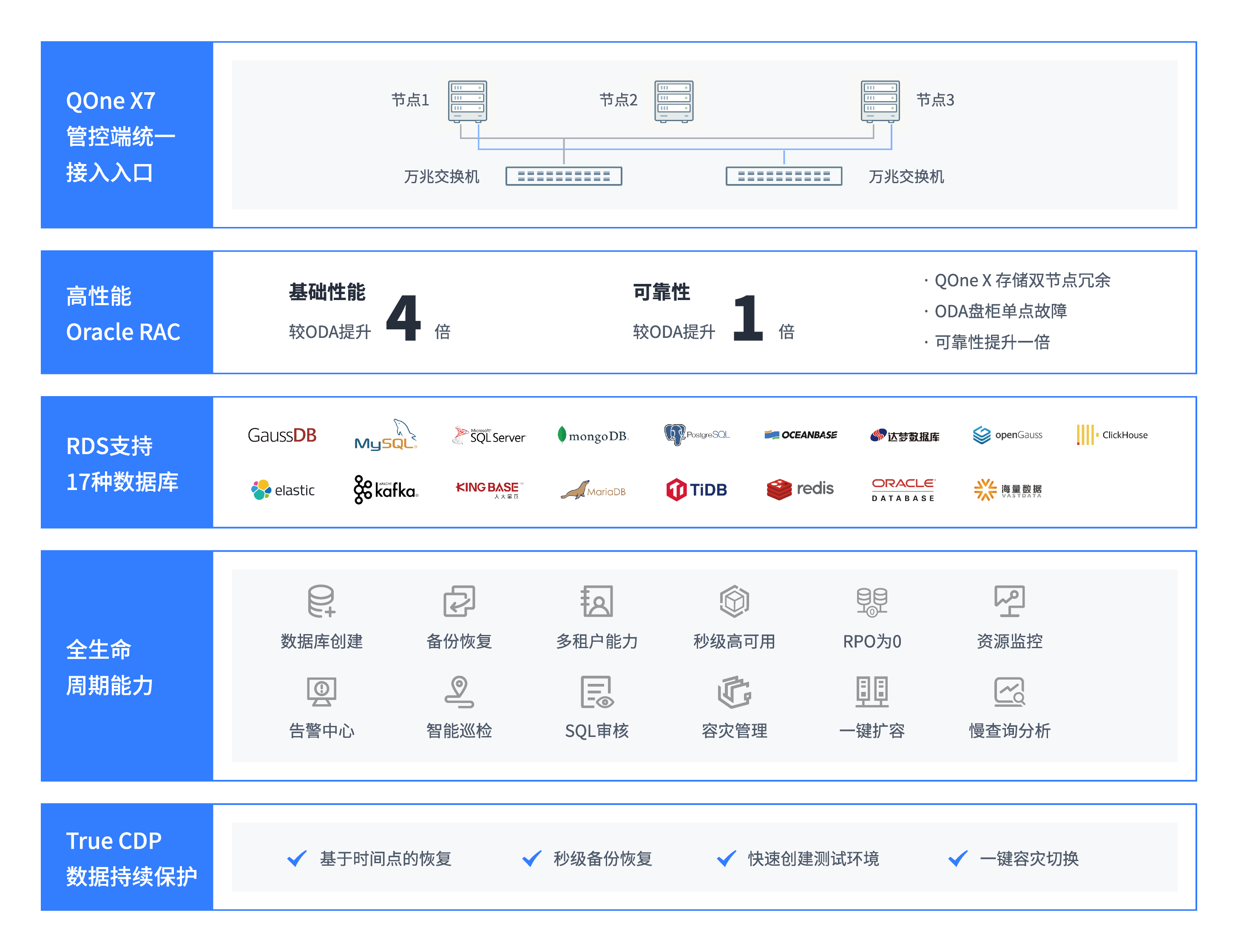The height and width of the screenshot is (952, 1238).
Task: Click the 达梦数据库 logo
Action: point(905,435)
